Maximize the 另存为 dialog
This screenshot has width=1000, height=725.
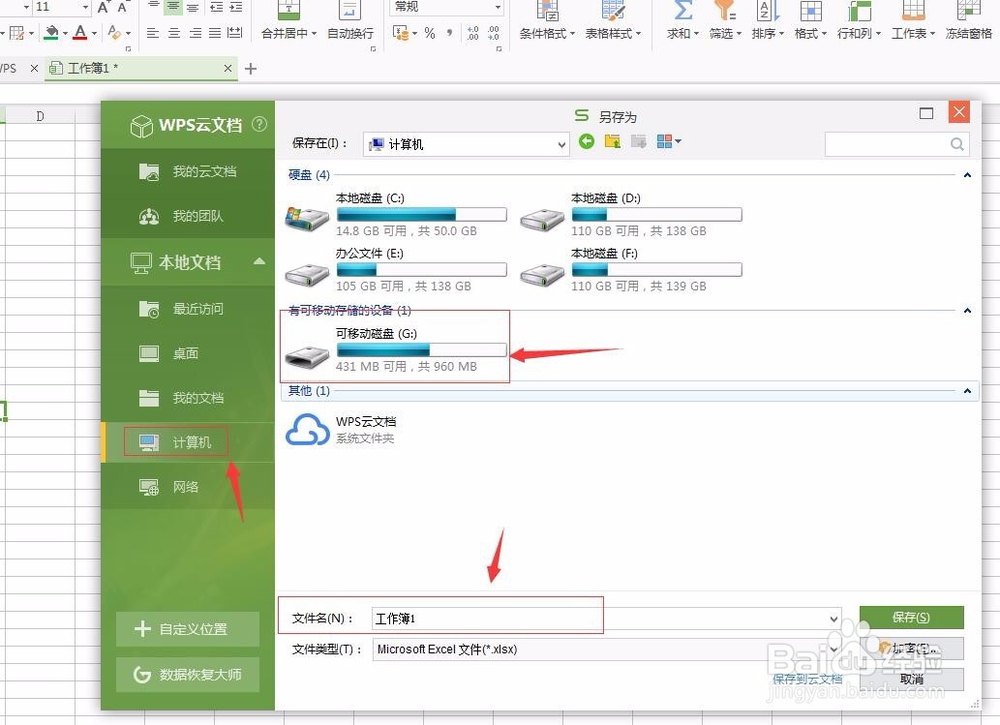tap(926, 114)
